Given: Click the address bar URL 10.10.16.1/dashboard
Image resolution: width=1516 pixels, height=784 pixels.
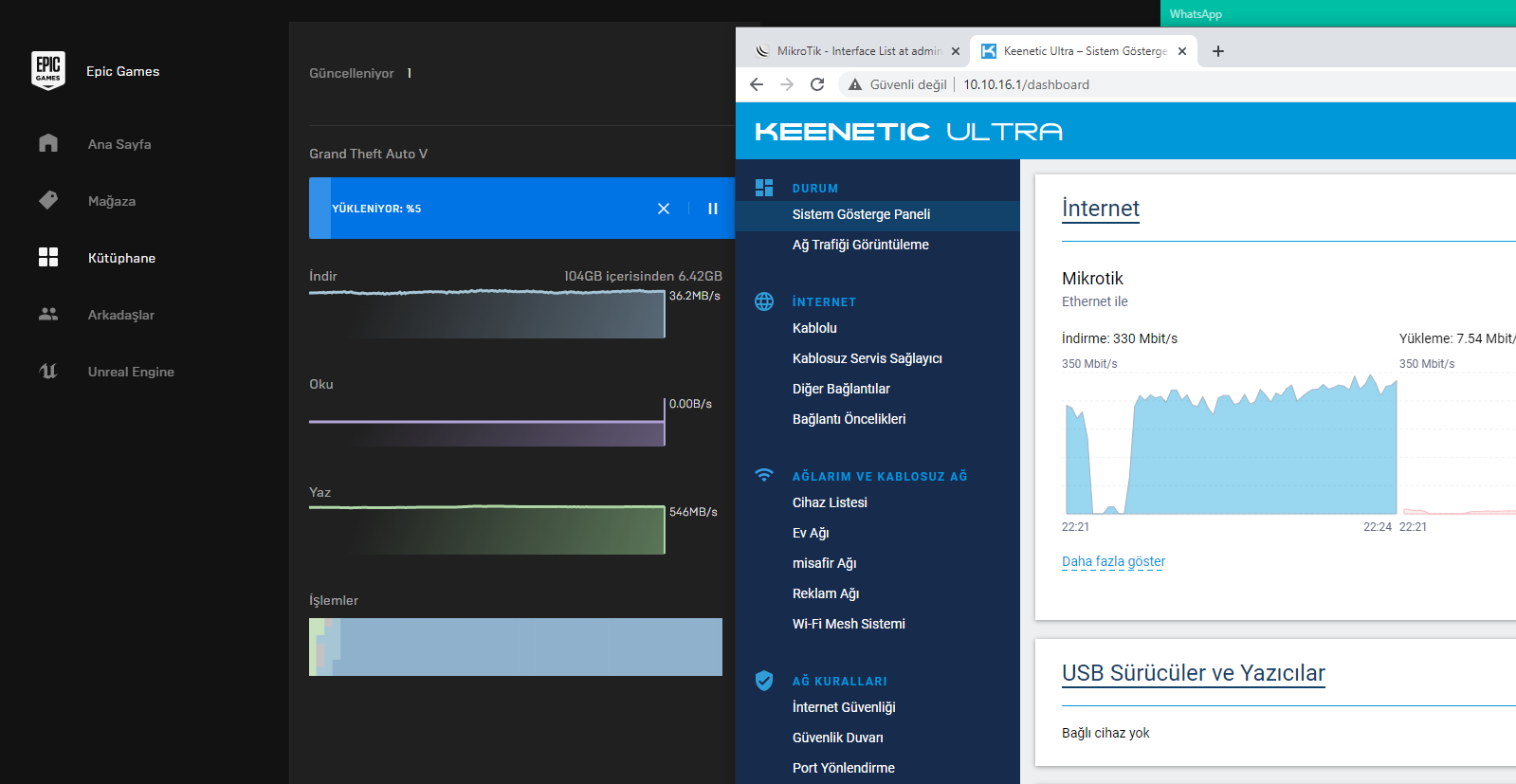Looking at the screenshot, I should (1027, 84).
